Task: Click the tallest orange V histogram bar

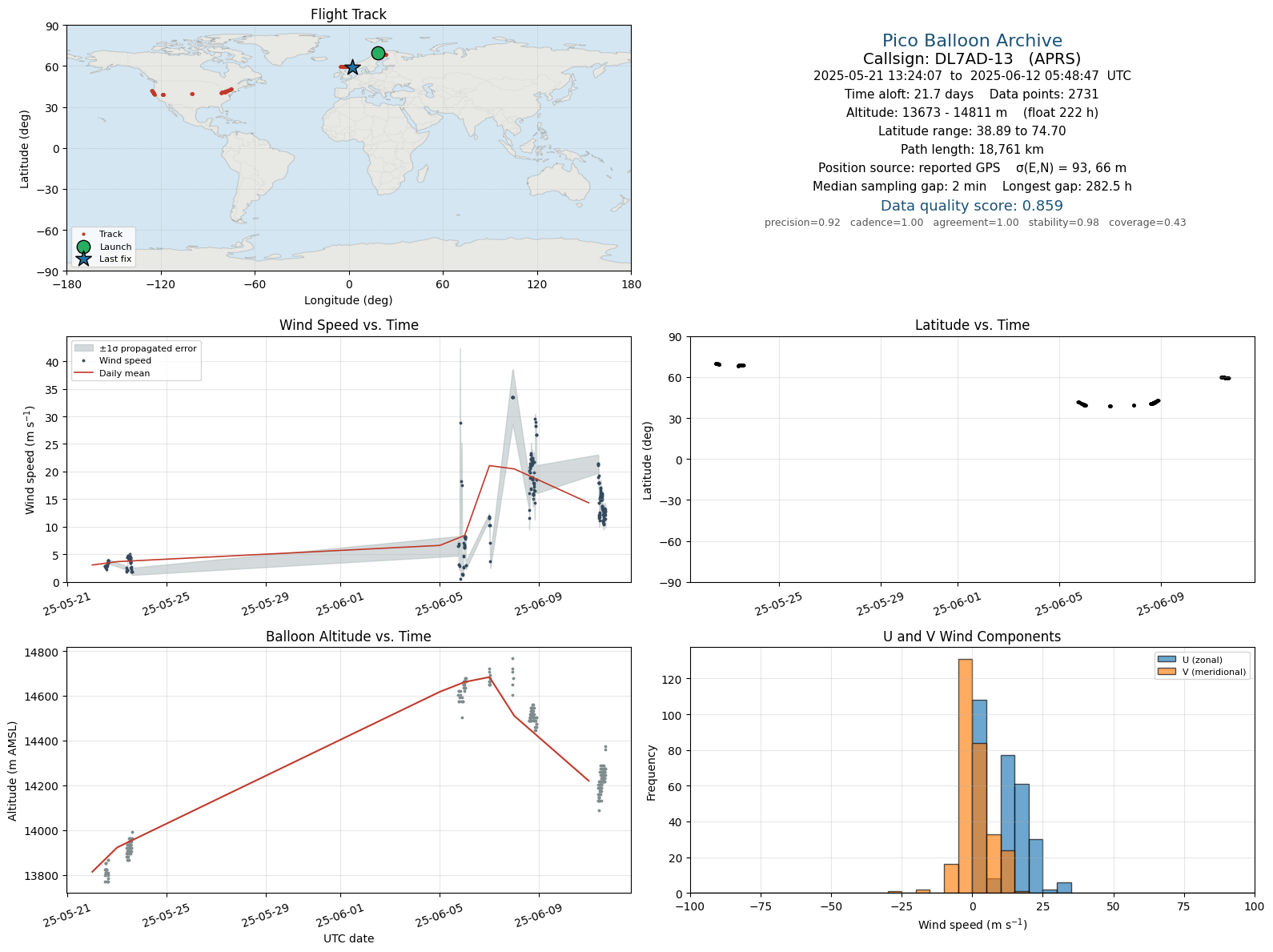Action: [x=965, y=776]
